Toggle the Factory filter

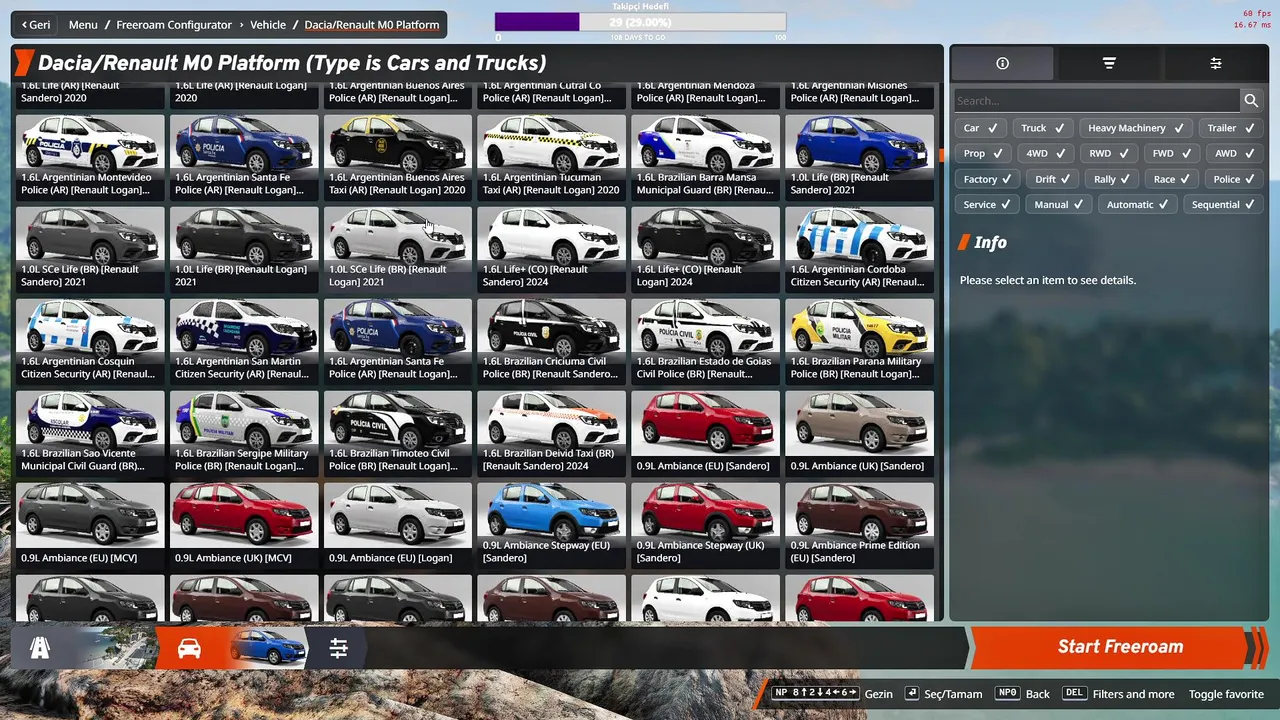coord(988,179)
